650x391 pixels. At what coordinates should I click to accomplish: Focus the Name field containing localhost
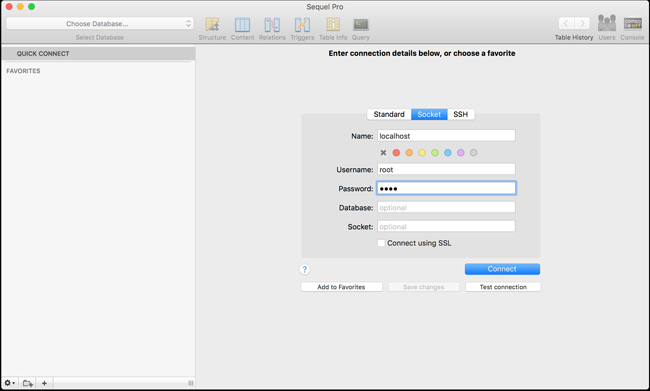(x=446, y=136)
